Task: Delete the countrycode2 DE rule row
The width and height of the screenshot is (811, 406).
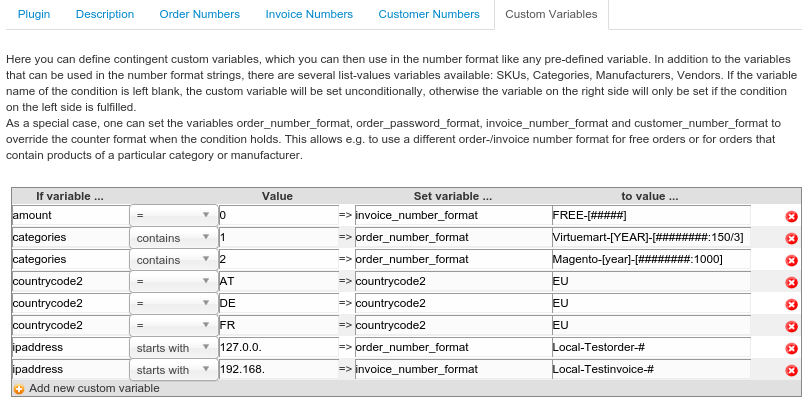Action: (x=791, y=304)
